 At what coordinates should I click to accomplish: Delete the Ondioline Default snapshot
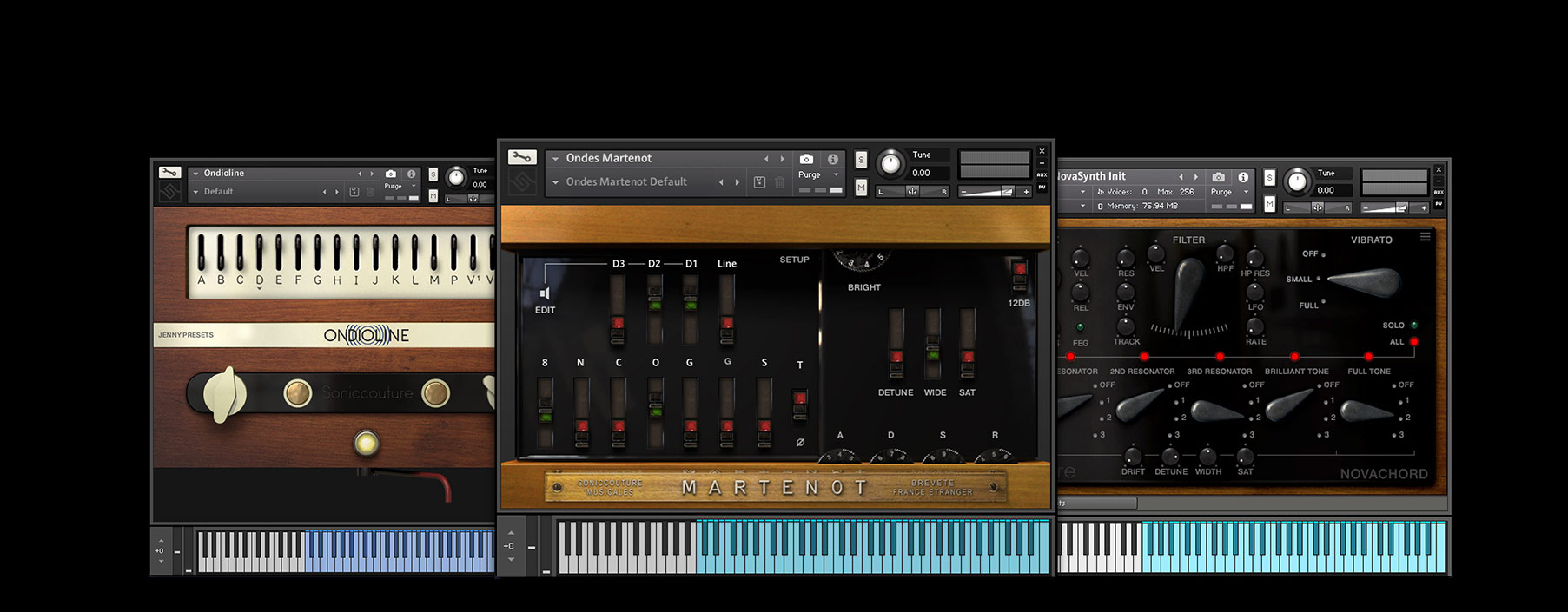pyautogui.click(x=369, y=192)
